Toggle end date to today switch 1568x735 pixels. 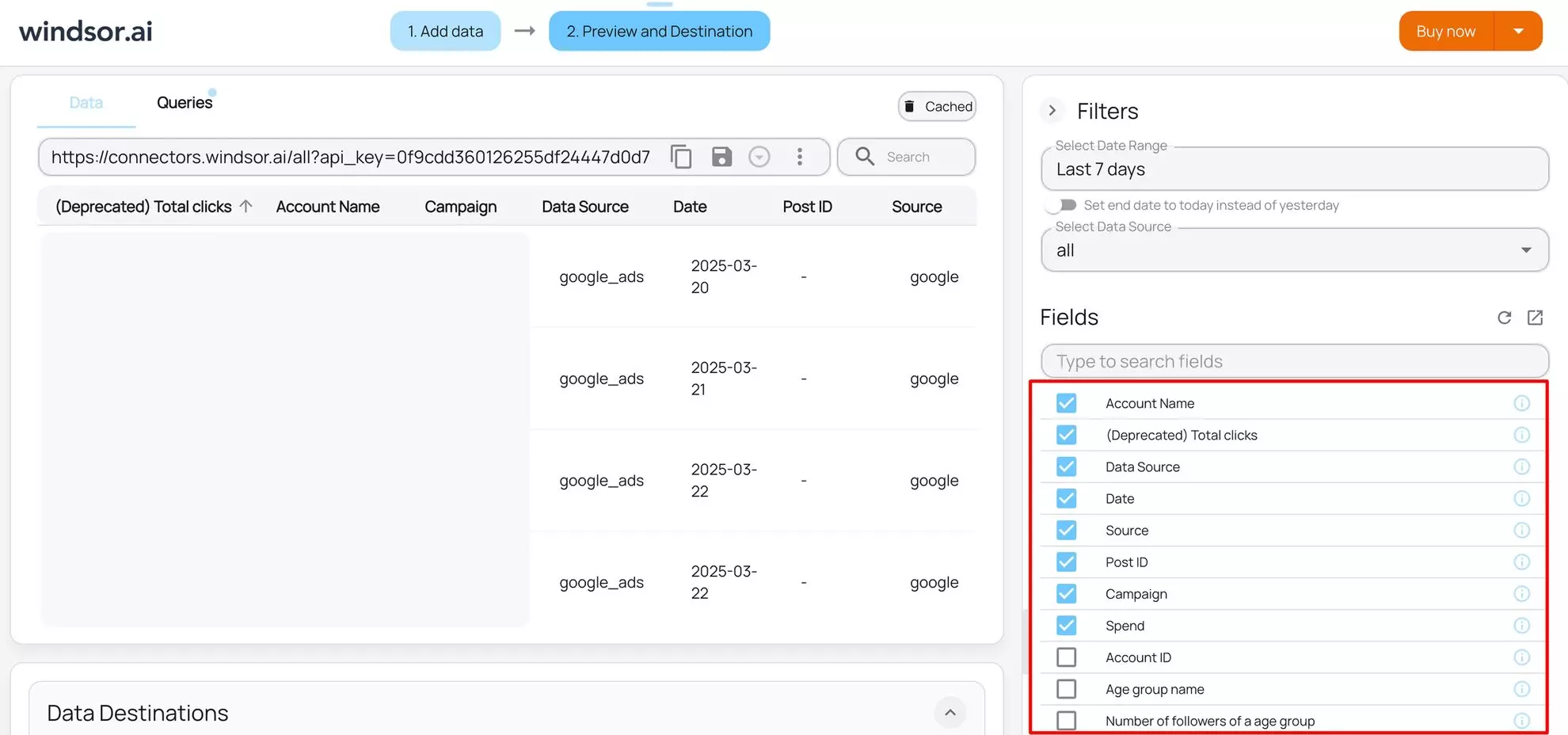(x=1061, y=205)
